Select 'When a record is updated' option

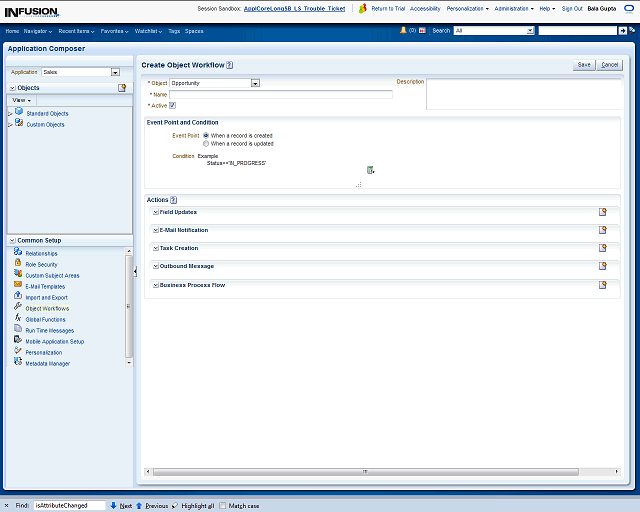pos(206,143)
